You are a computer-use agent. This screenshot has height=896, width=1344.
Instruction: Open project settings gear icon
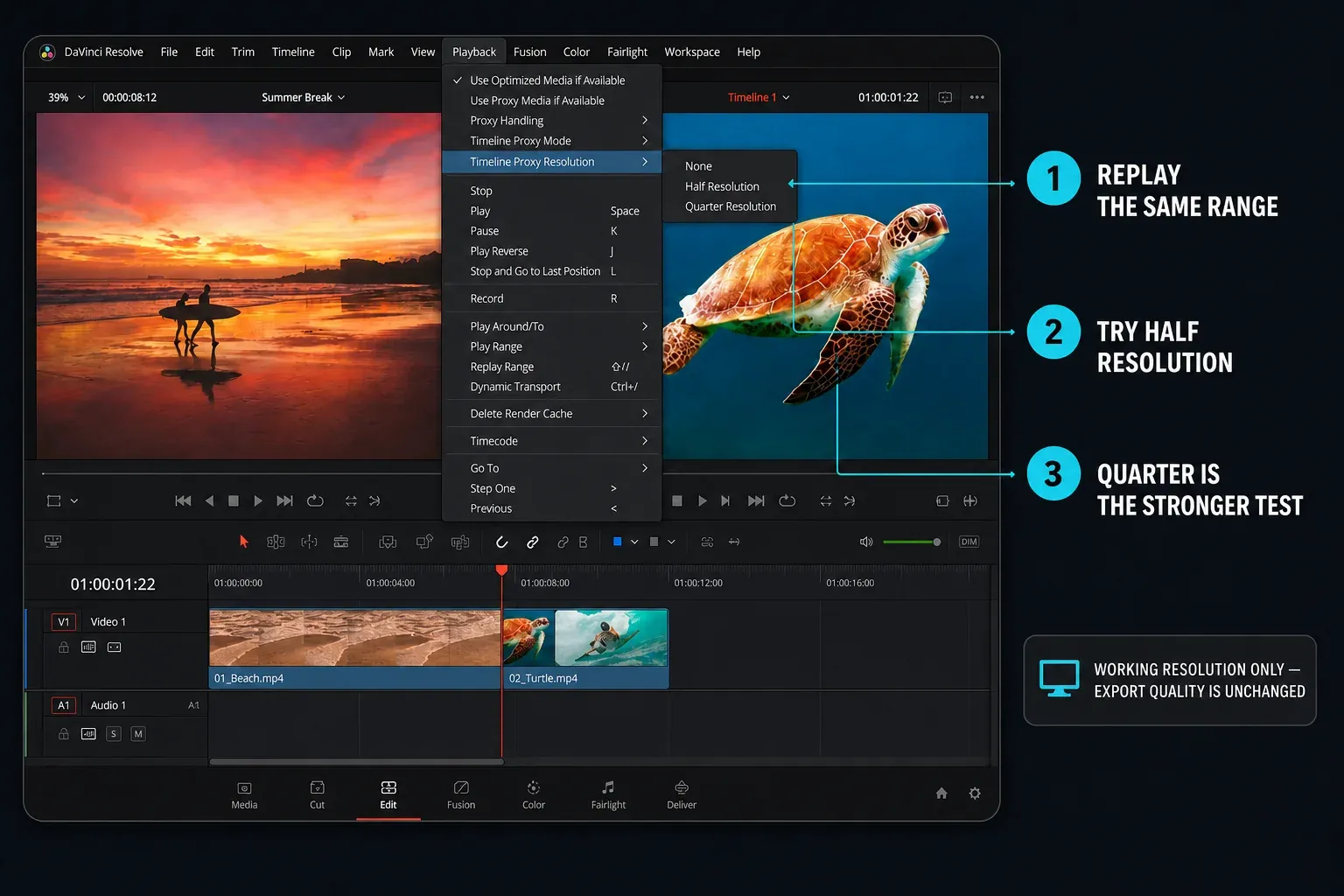click(975, 794)
